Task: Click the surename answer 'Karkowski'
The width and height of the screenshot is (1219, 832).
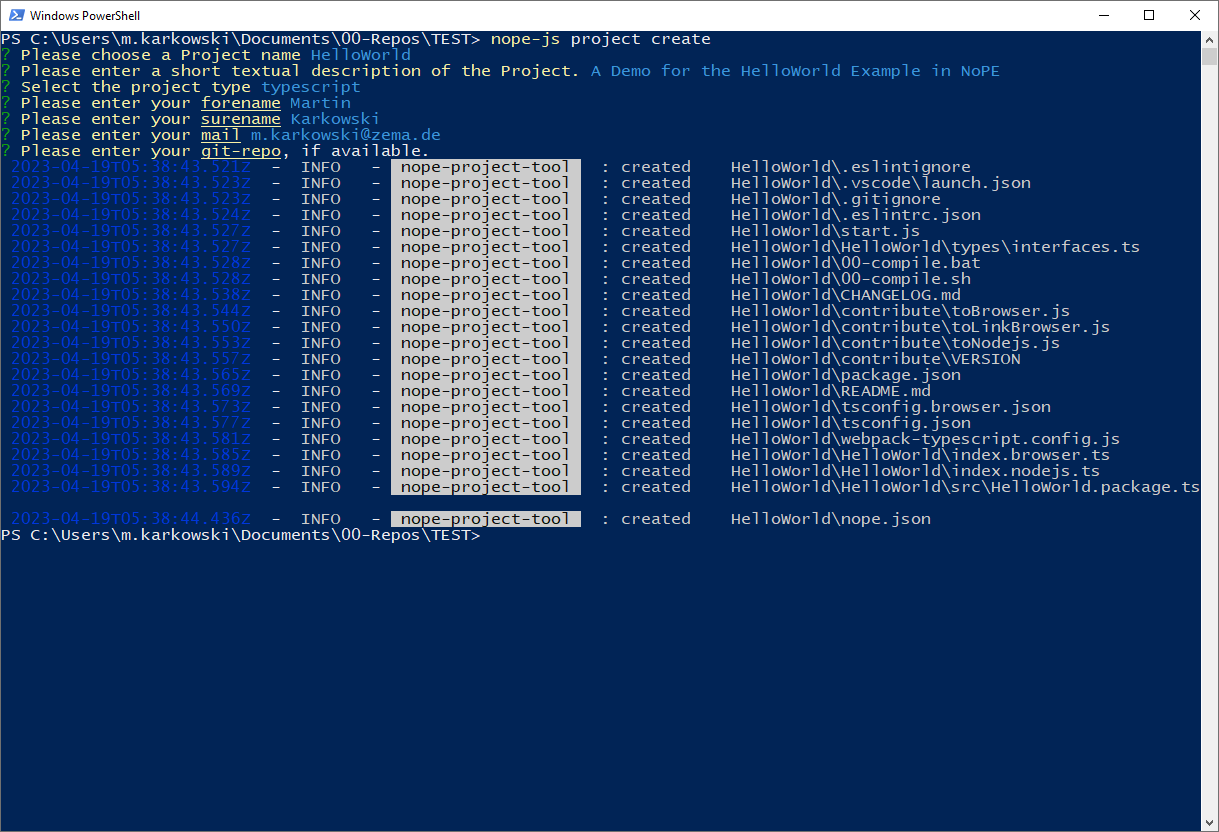Action: (336, 119)
